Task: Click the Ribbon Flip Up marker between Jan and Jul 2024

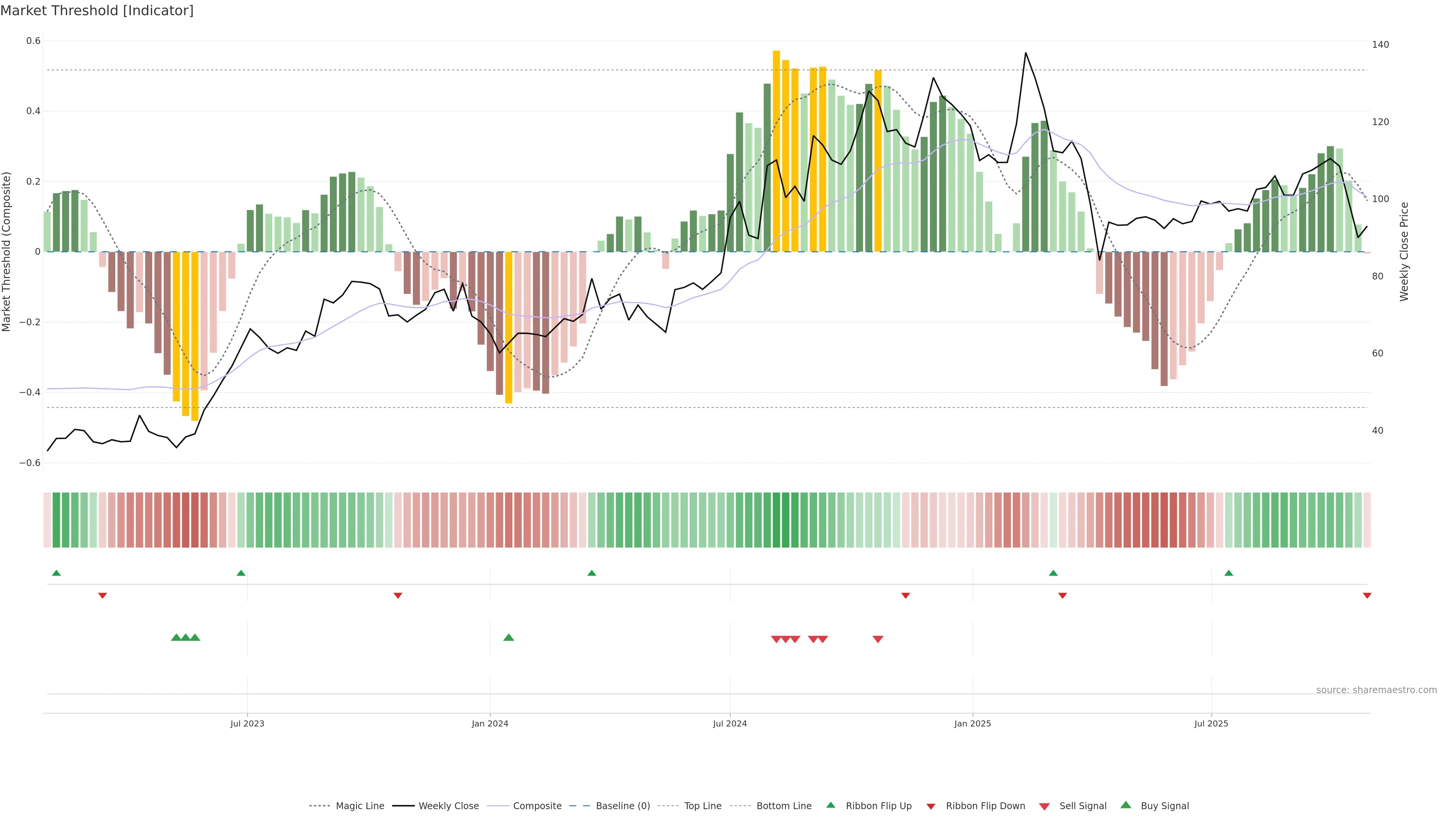Action: pos(591,573)
